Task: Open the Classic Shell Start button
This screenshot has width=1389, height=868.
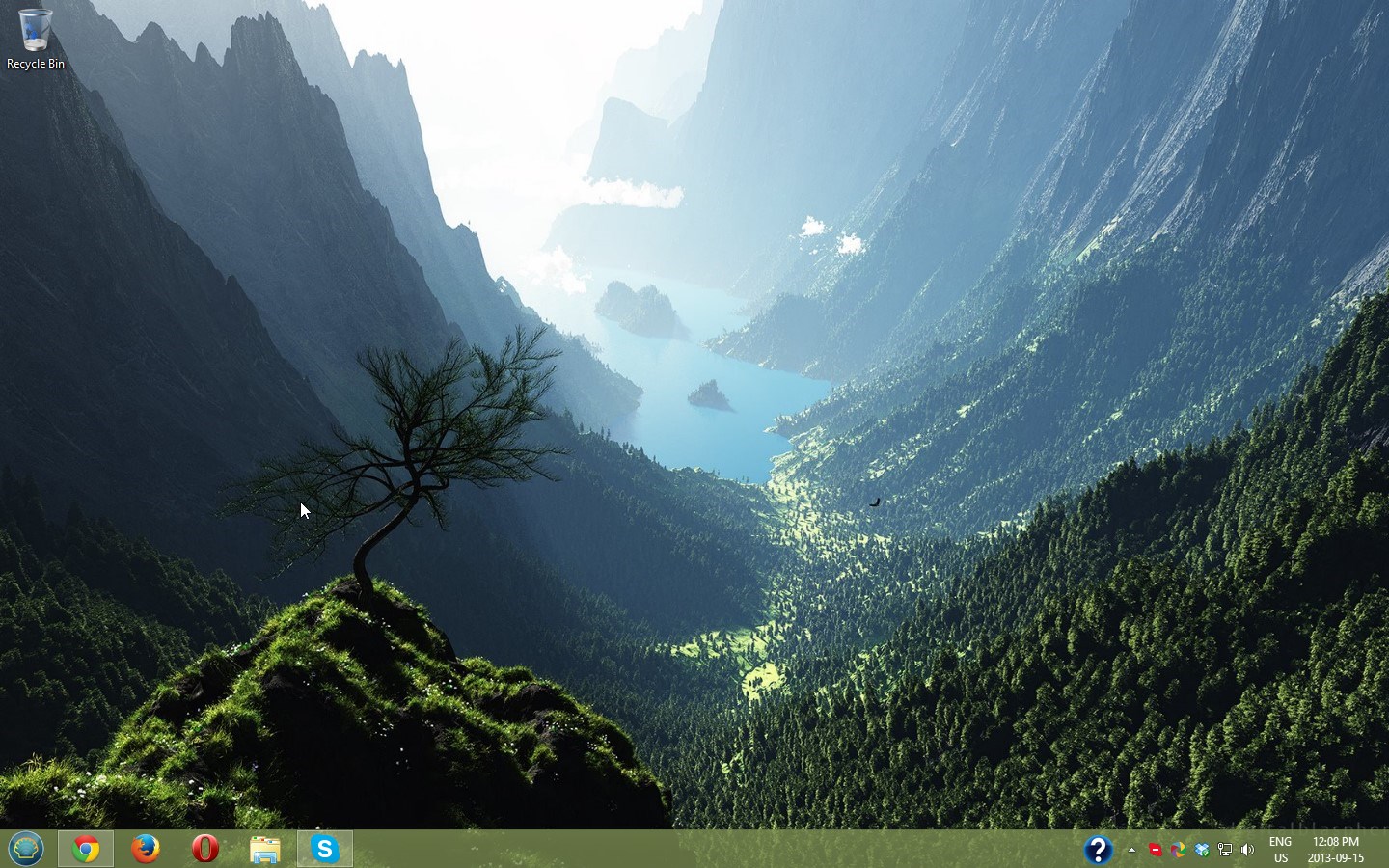Action: [x=26, y=849]
